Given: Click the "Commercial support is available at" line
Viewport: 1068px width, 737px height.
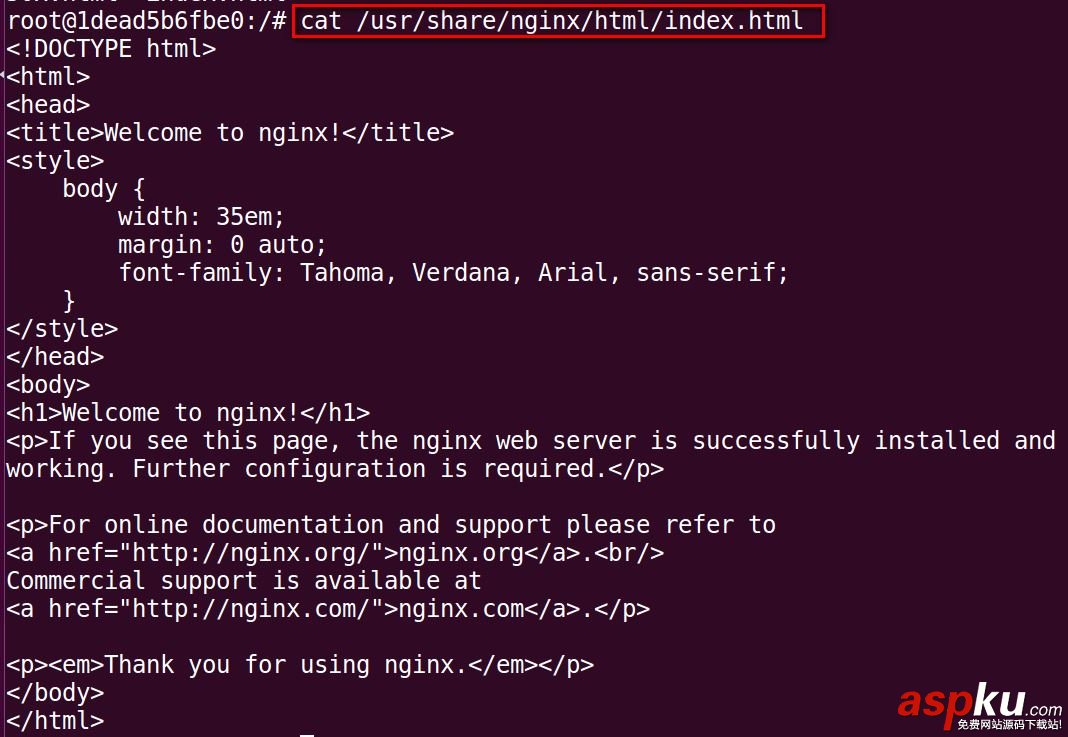Looking at the screenshot, I should 244,580.
